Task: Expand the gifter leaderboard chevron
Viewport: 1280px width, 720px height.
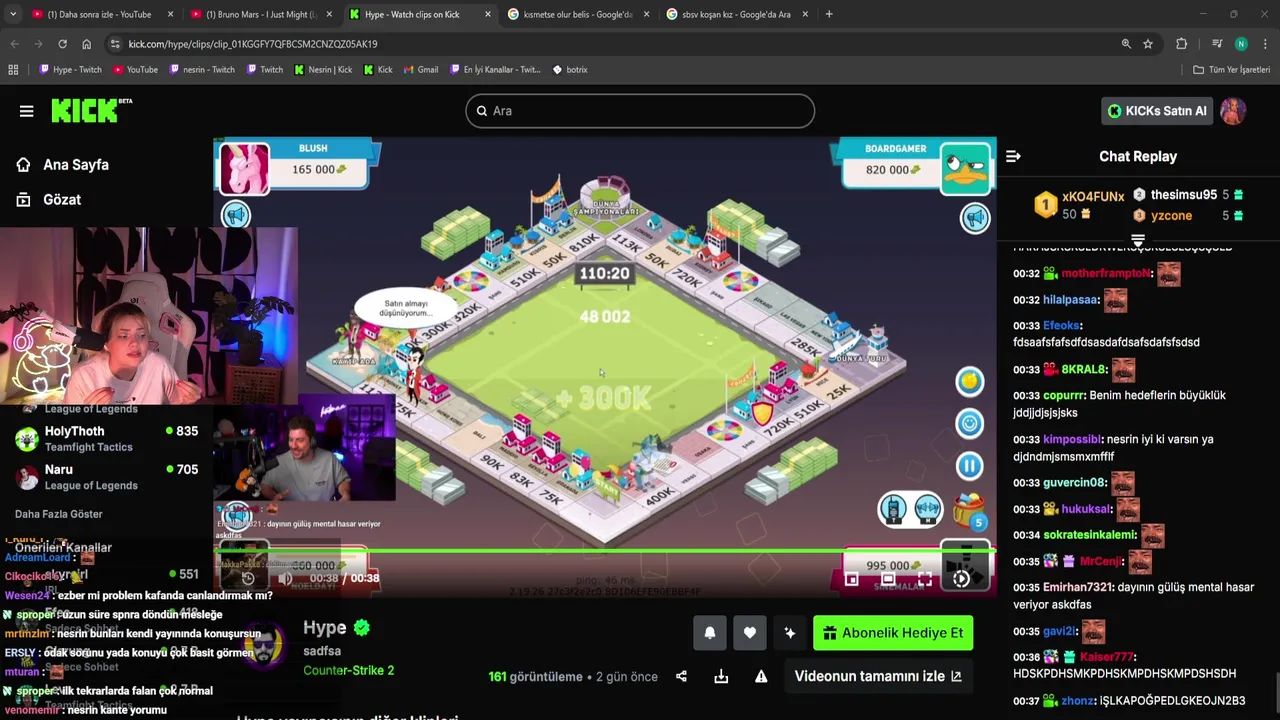Action: [x=1138, y=241]
